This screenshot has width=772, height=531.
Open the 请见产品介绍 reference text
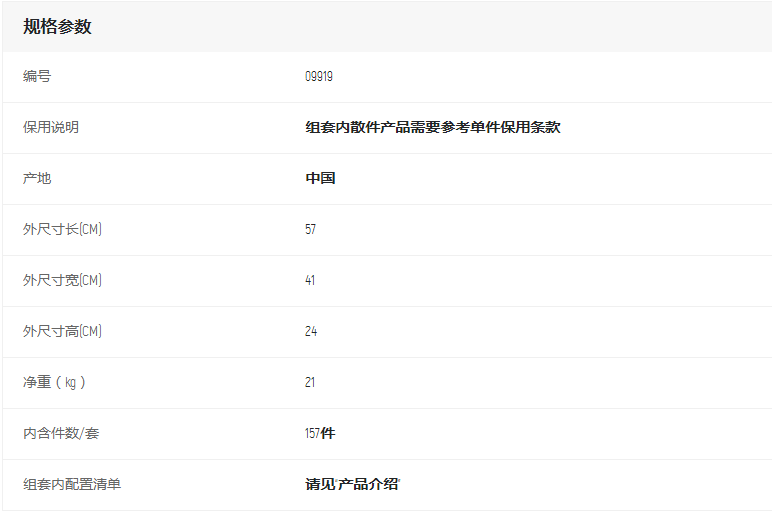point(352,484)
